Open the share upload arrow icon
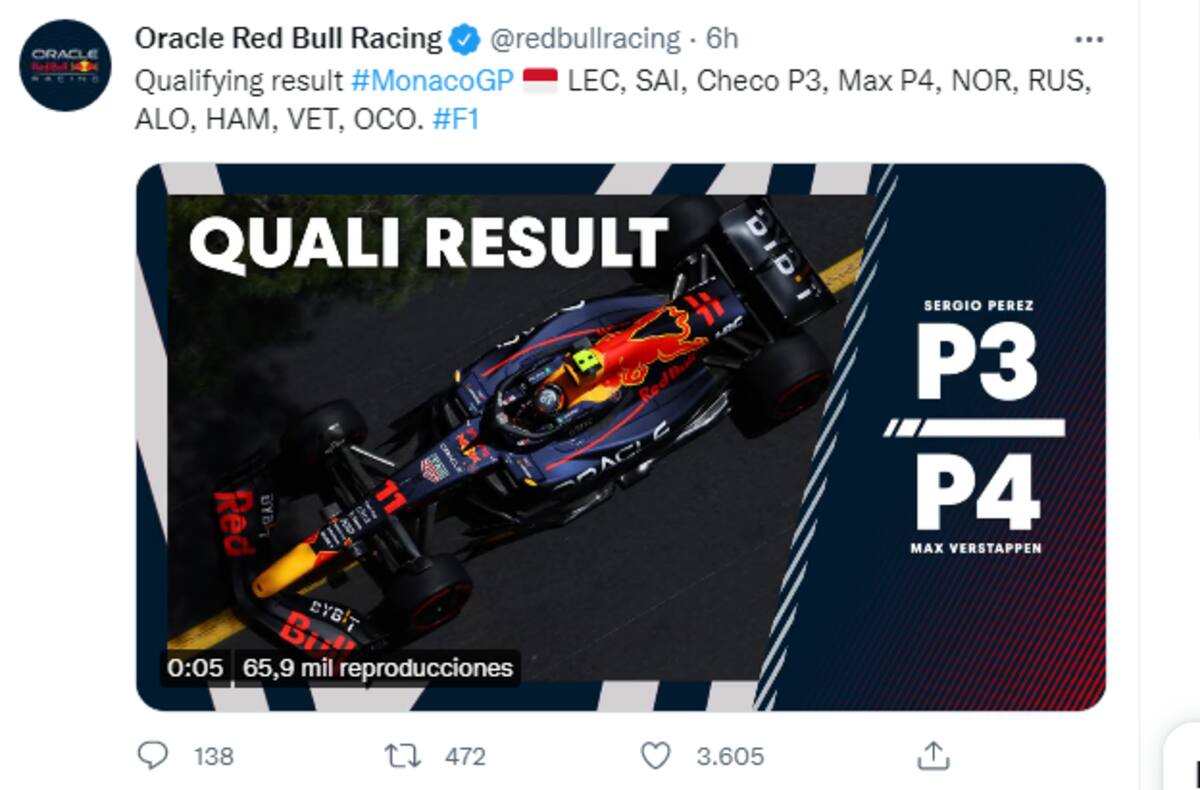This screenshot has height=790, width=1200. (x=932, y=755)
